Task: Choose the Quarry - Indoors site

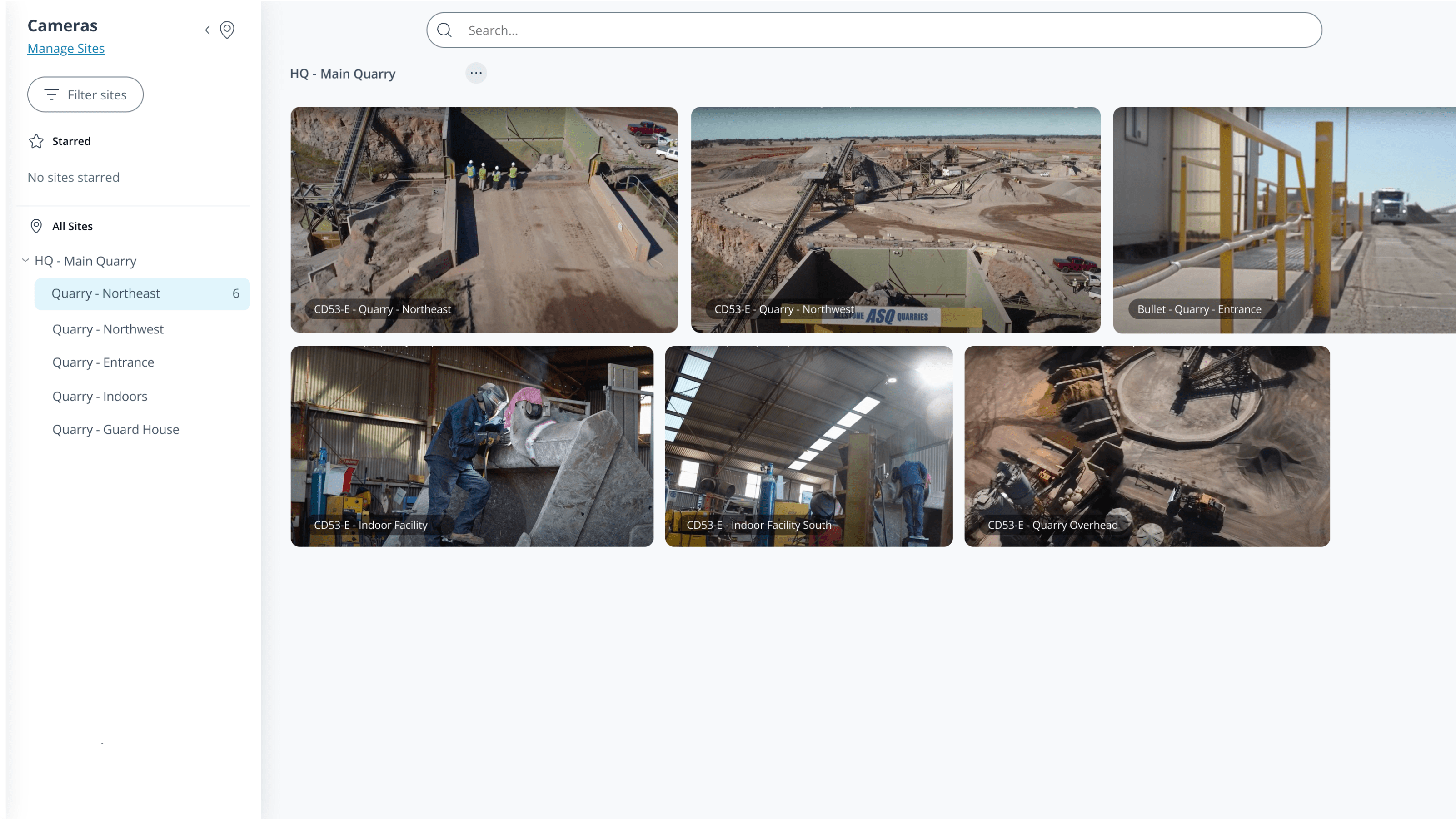Action: coord(100,397)
